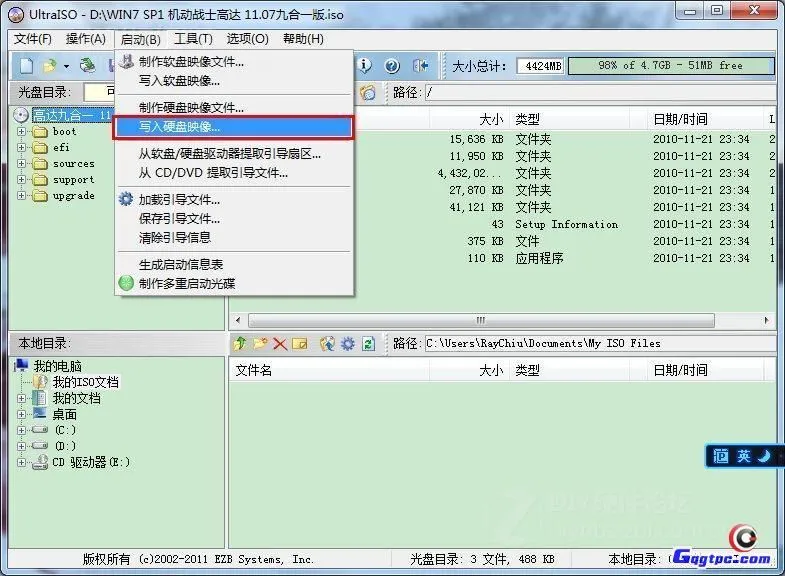The image size is (785, 576).
Task: Choose 写入硬盘映像... menu entry
Action: click(234, 127)
